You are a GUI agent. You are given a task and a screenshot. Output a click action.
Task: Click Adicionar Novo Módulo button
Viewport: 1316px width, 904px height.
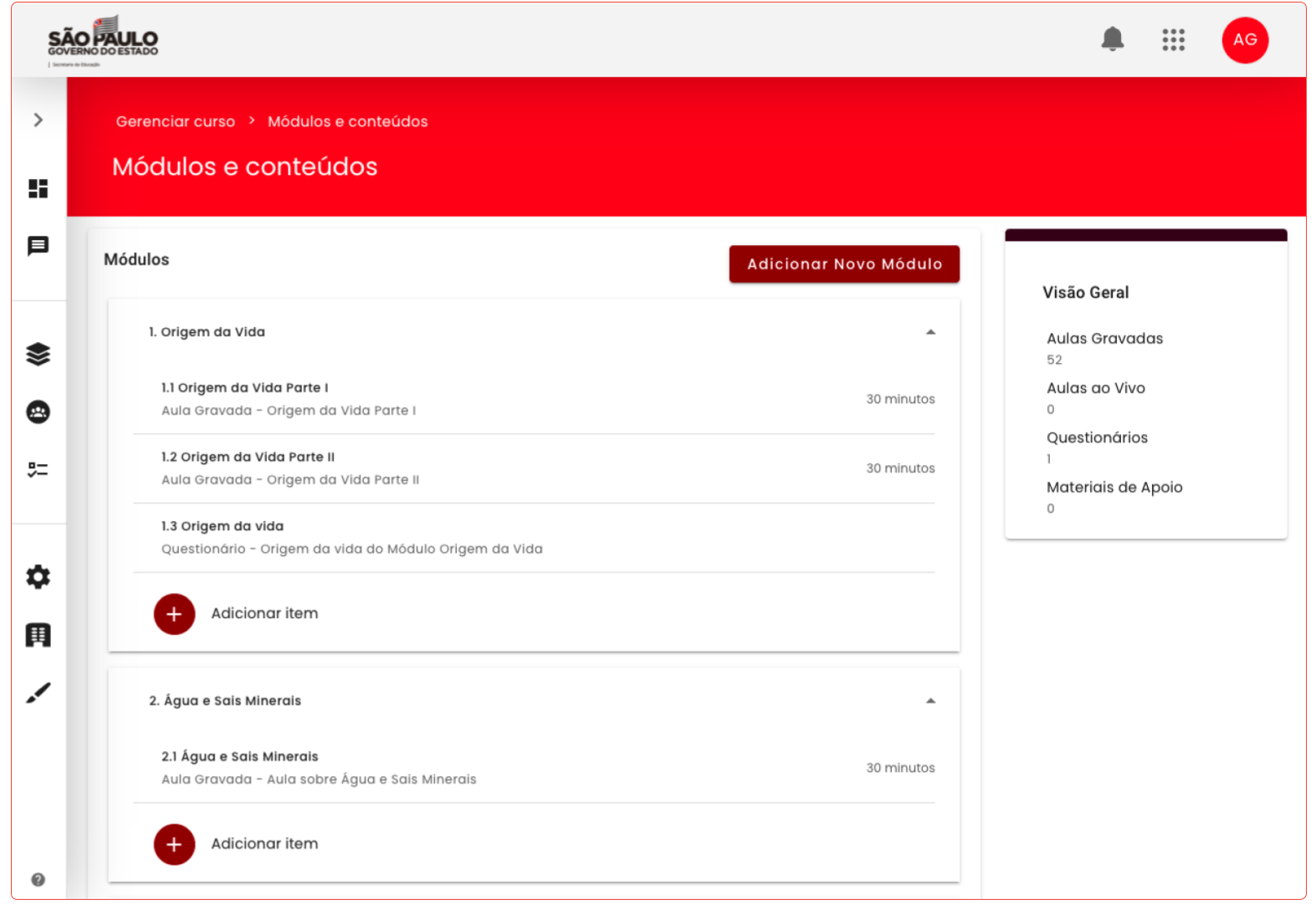[844, 263]
